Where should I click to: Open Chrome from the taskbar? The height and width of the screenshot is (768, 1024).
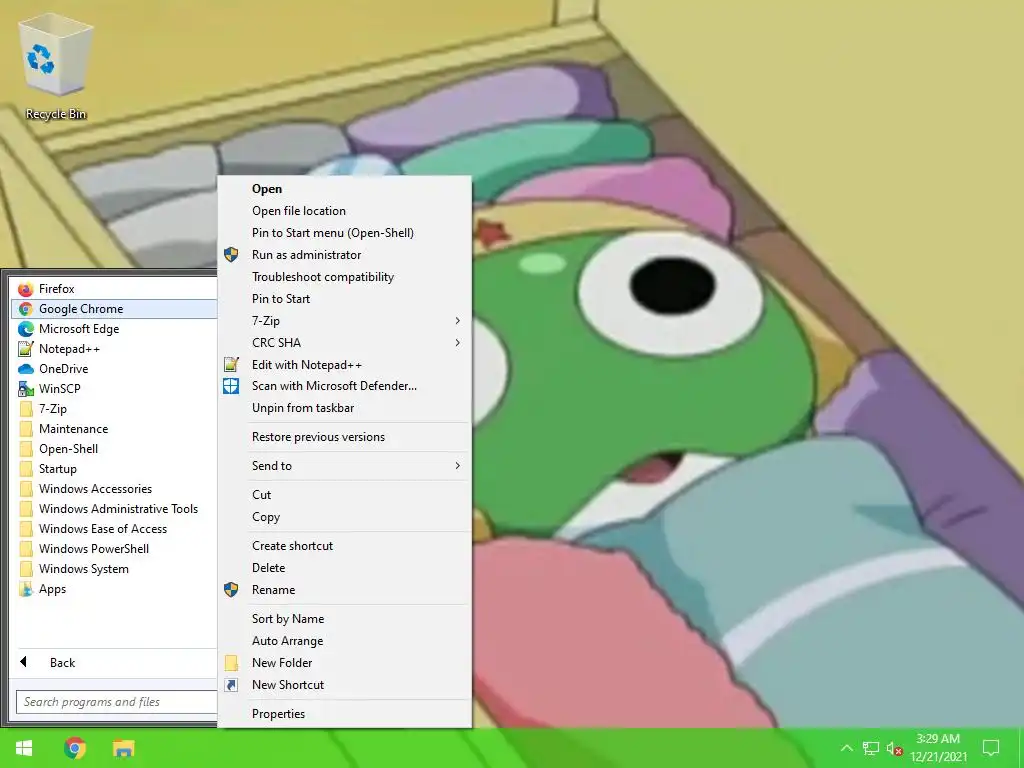[x=74, y=748]
